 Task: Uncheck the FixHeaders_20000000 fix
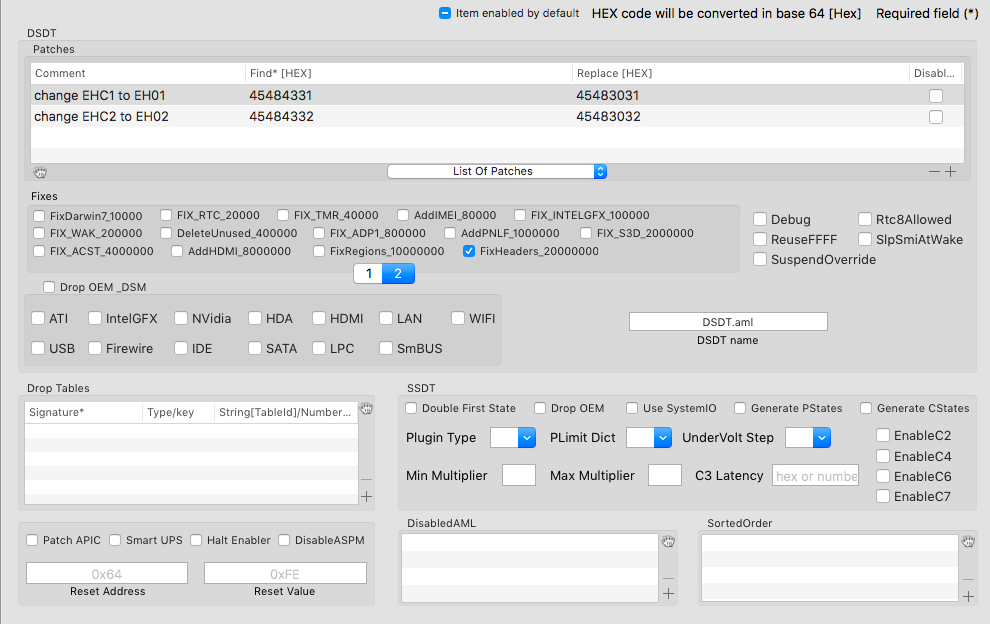point(469,252)
